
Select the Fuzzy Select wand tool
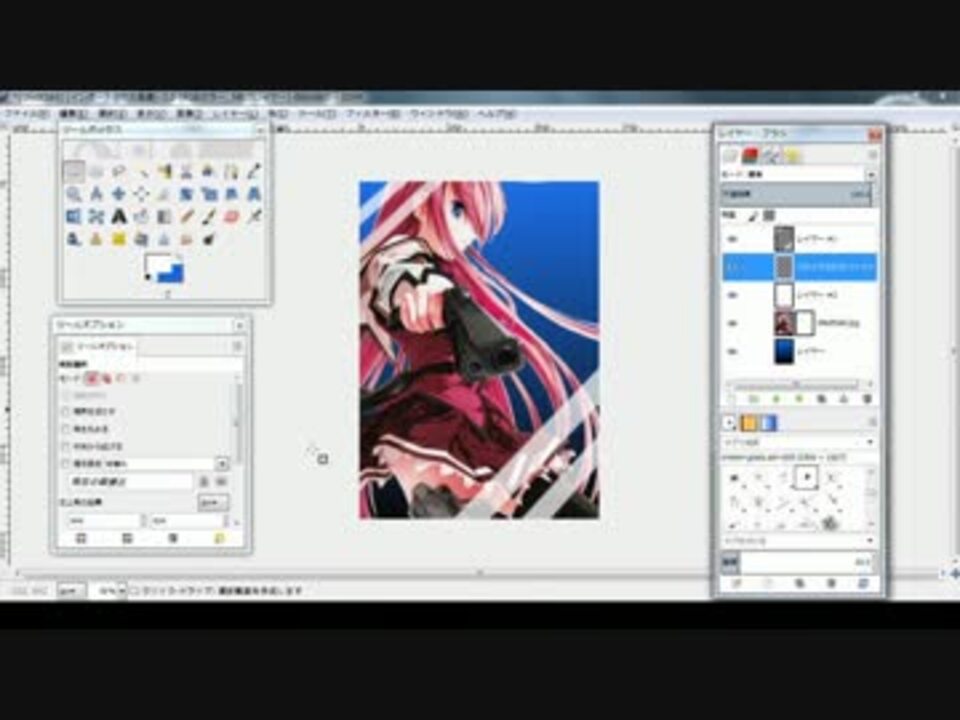pyautogui.click(x=141, y=172)
